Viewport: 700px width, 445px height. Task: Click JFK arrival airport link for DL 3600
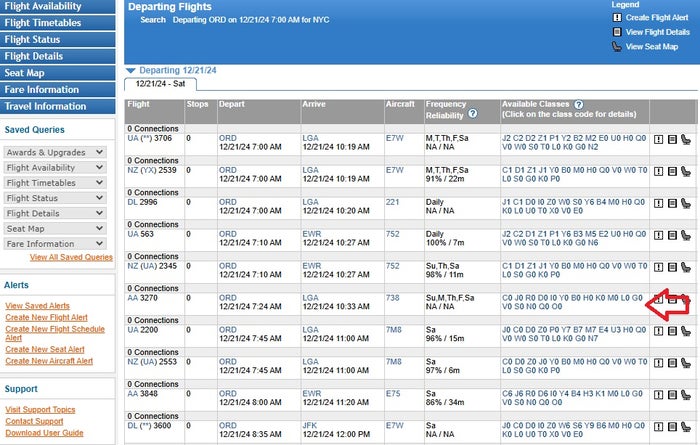[310, 425]
